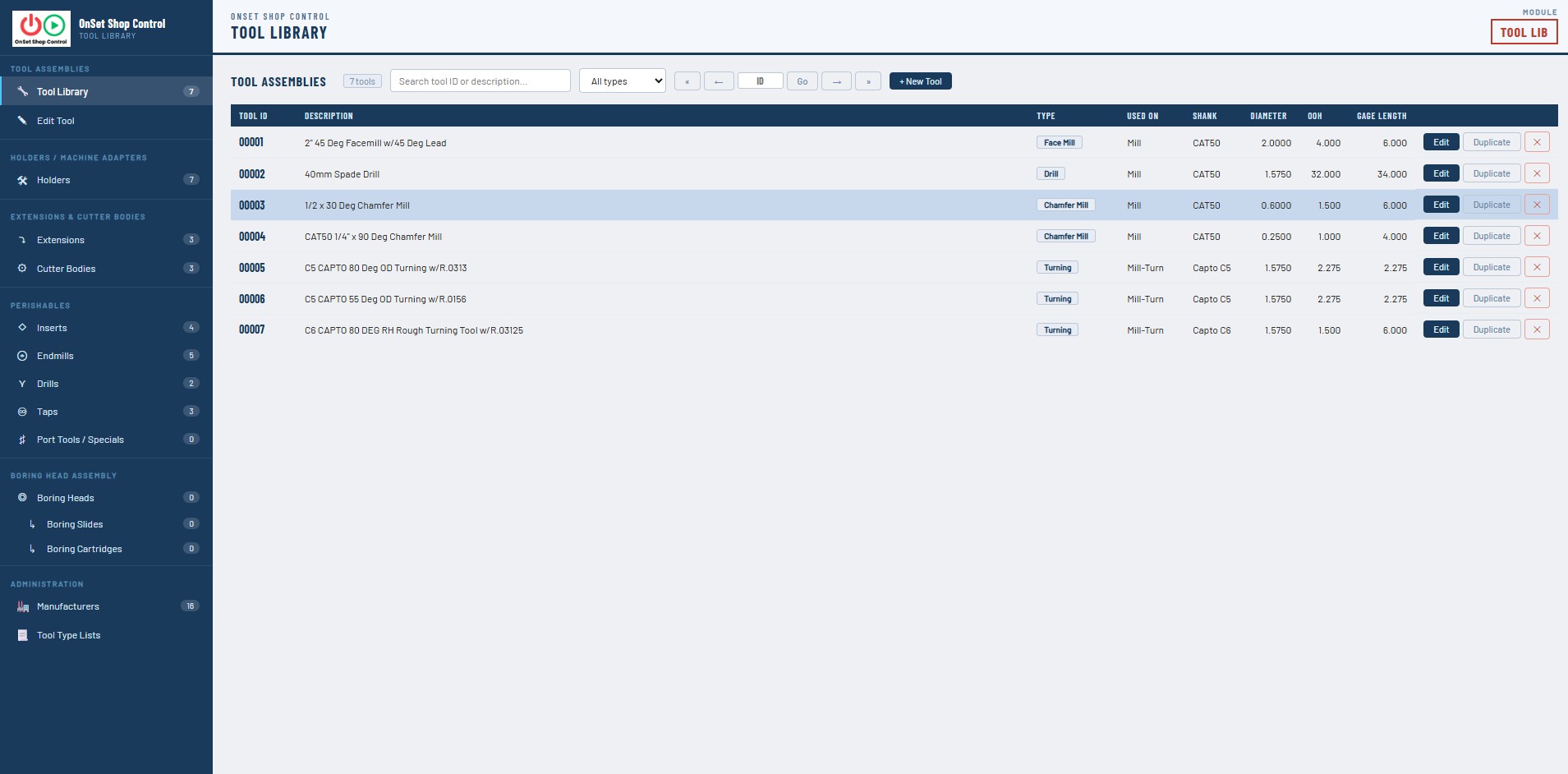Open Holders section in sidebar
This screenshot has width=1568, height=774.
pyautogui.click(x=106, y=180)
